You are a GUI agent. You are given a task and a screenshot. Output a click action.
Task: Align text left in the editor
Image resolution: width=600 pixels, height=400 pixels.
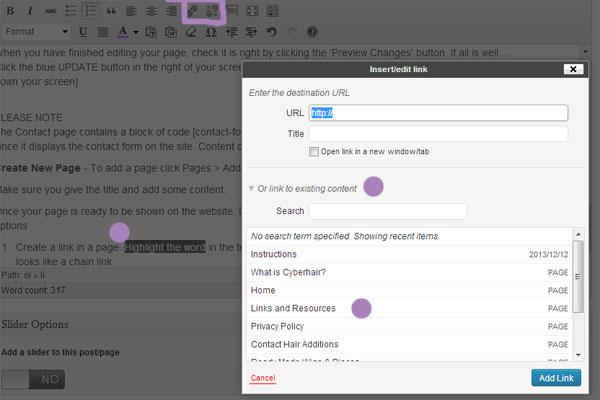tap(131, 11)
